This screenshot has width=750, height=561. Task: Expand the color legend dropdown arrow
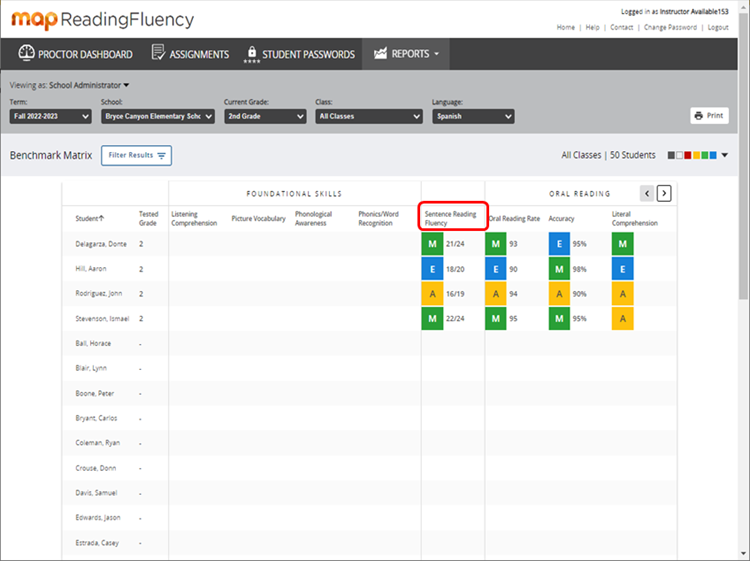(x=724, y=155)
